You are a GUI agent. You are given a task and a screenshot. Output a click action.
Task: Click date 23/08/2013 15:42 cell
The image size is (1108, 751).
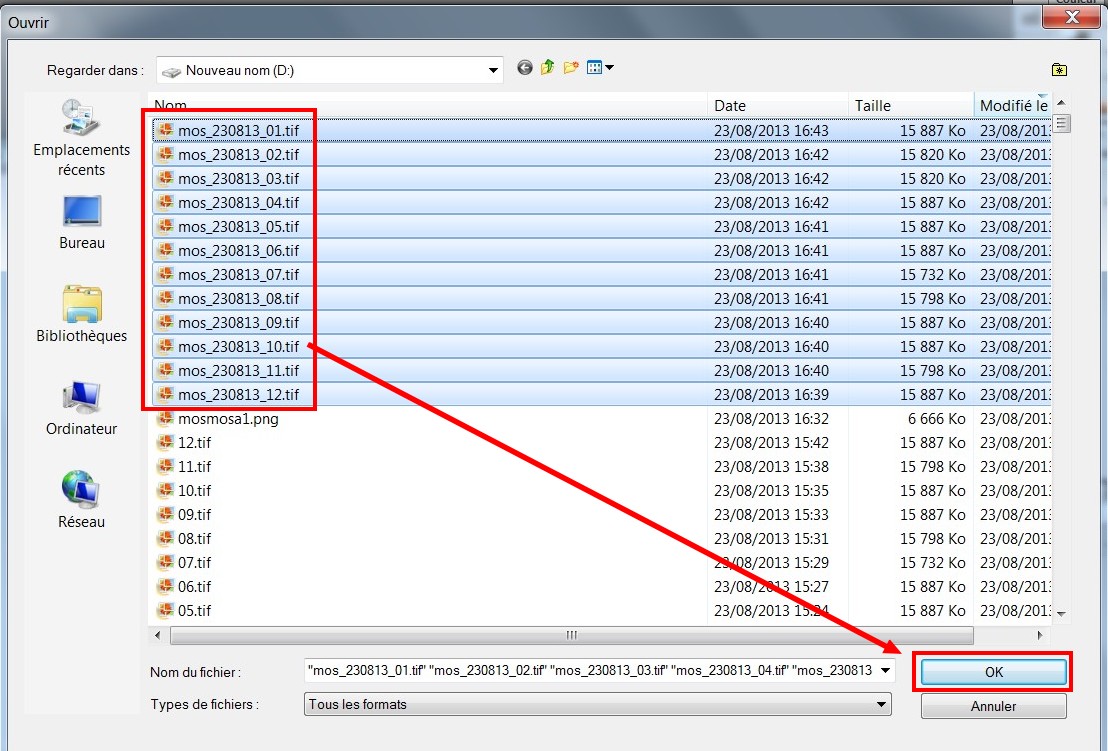point(771,443)
